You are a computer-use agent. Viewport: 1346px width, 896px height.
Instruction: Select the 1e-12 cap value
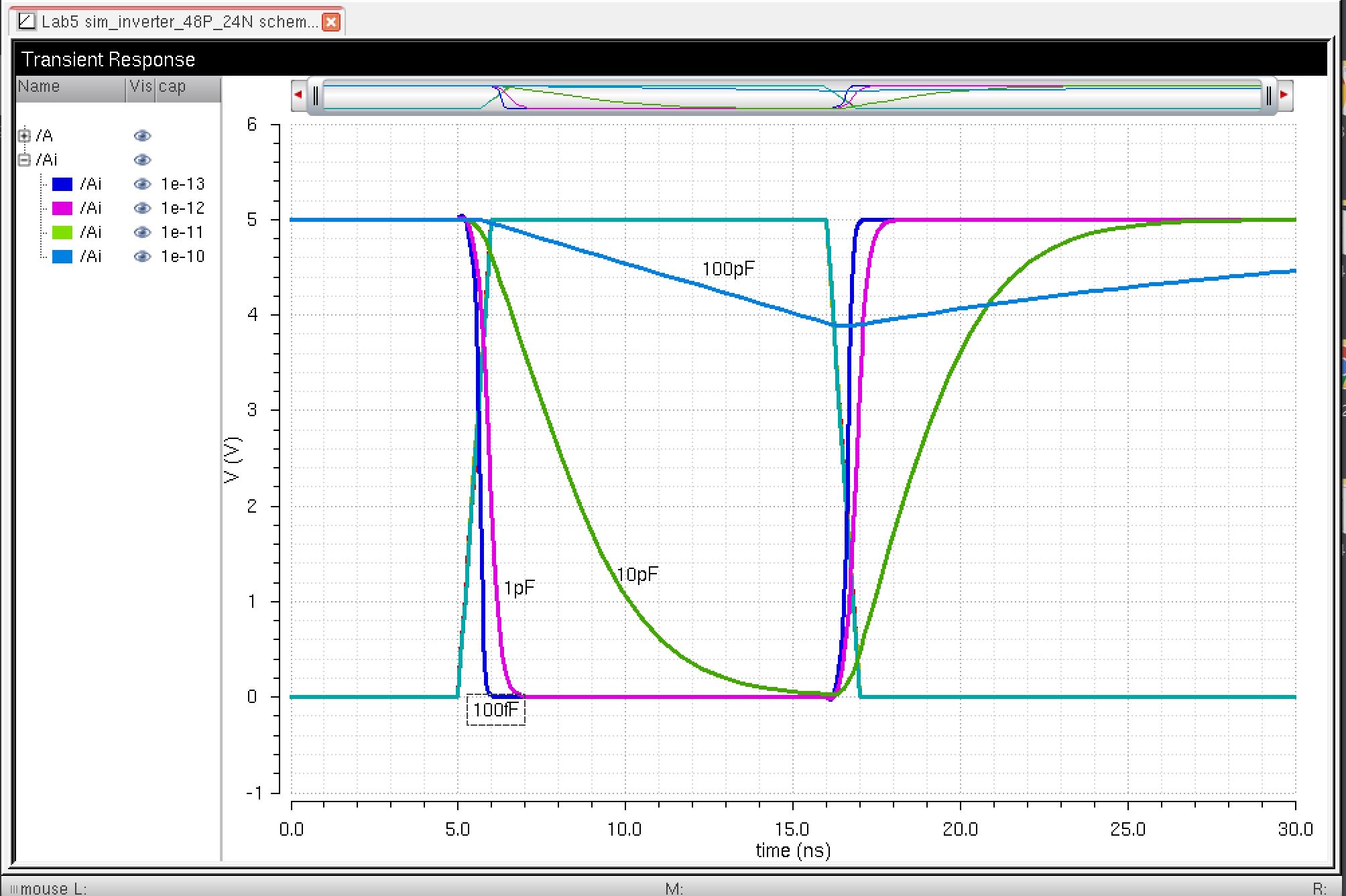(182, 208)
